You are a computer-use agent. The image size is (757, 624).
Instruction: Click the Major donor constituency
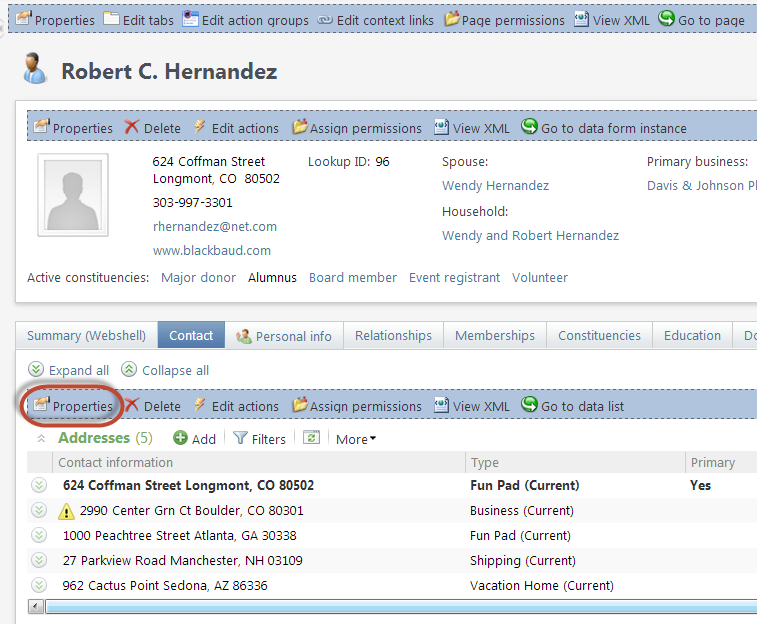click(x=198, y=277)
